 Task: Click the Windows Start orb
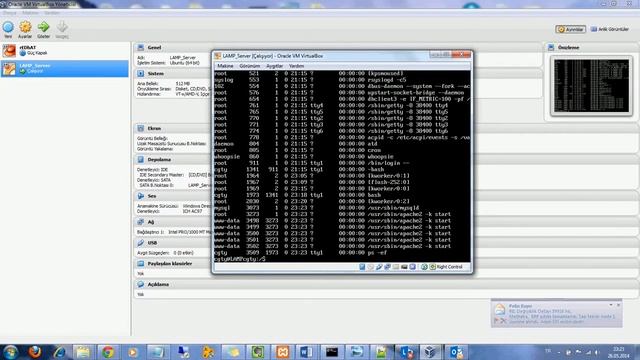10,351
